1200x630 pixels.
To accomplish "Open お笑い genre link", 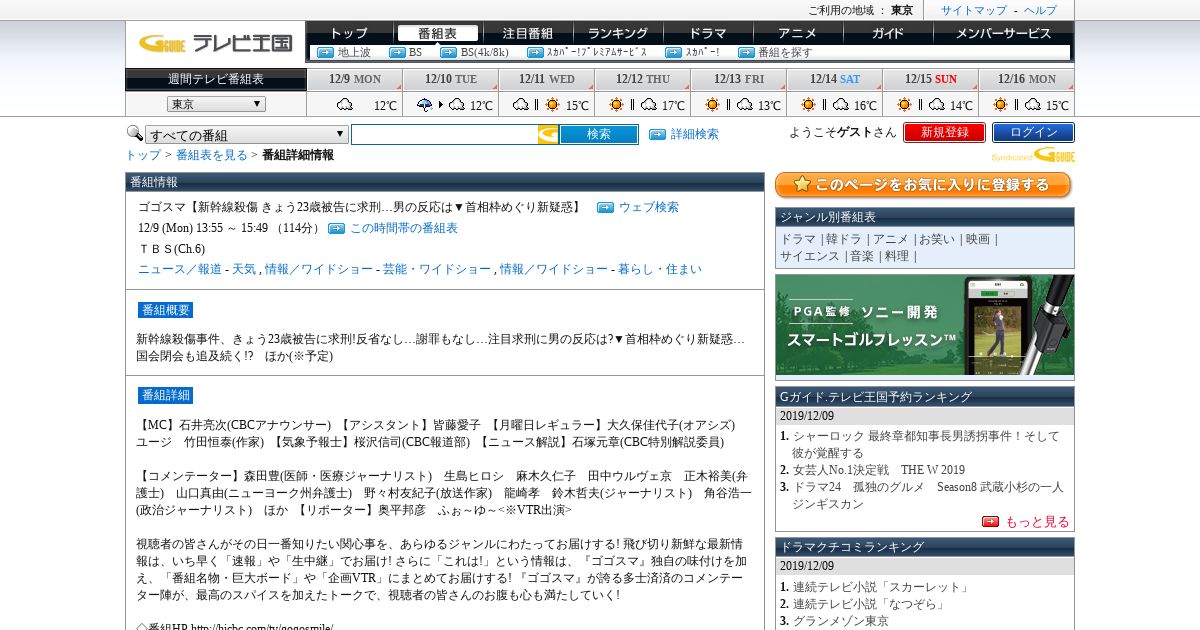I will pos(937,239).
